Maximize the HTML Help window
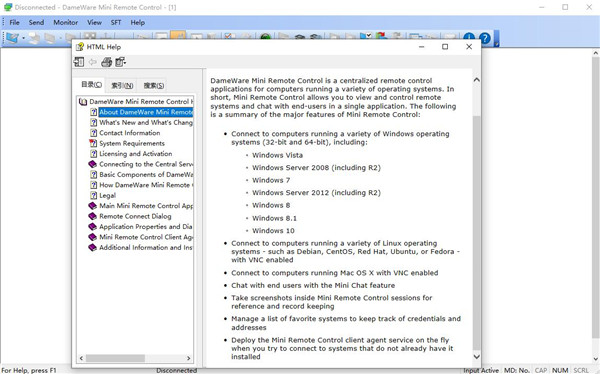The height and width of the screenshot is (374, 600). (x=445, y=47)
